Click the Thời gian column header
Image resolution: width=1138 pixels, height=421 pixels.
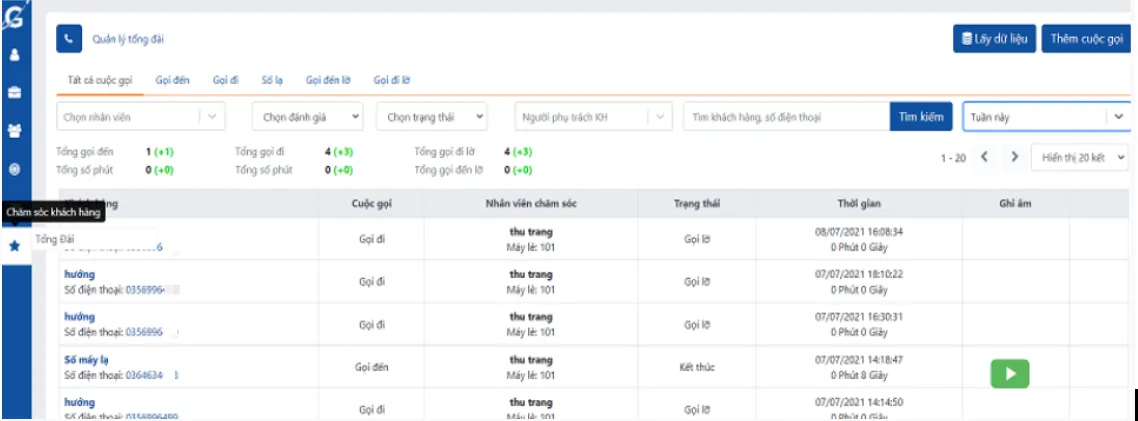click(x=859, y=204)
